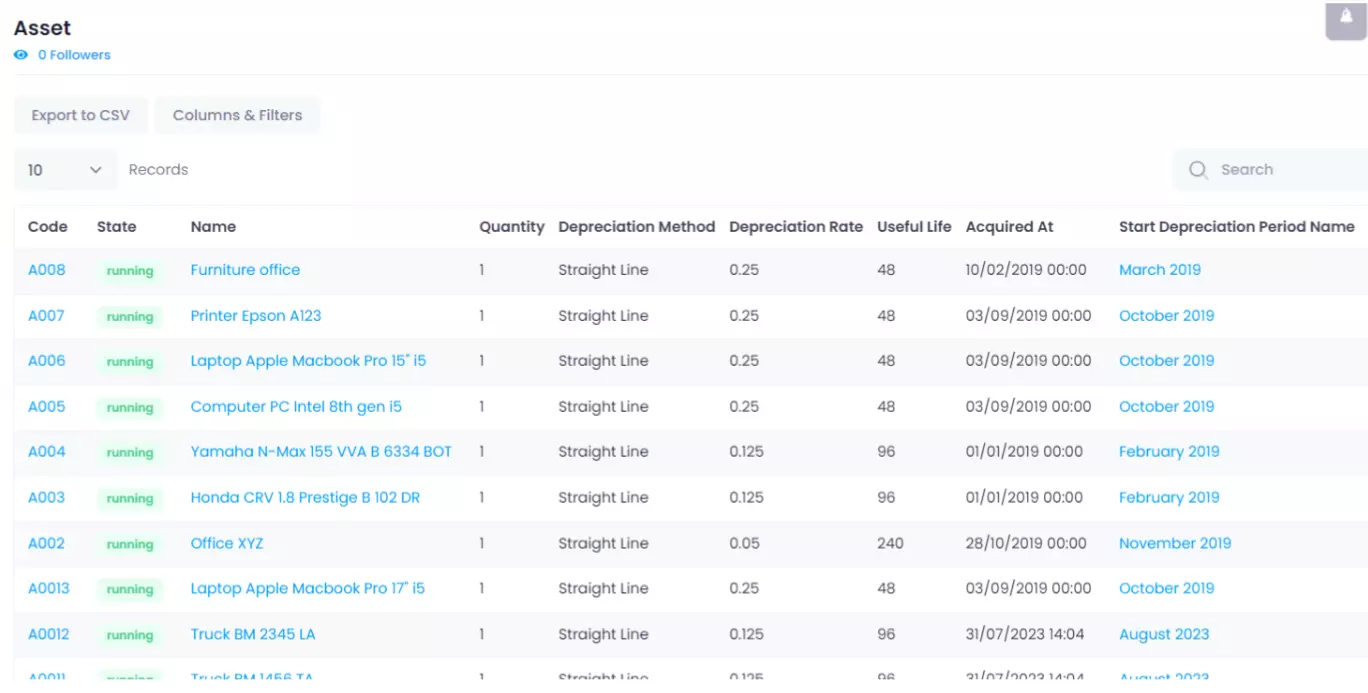Sort by the Depreciation Rate column header
1368x693 pixels.
coord(795,227)
